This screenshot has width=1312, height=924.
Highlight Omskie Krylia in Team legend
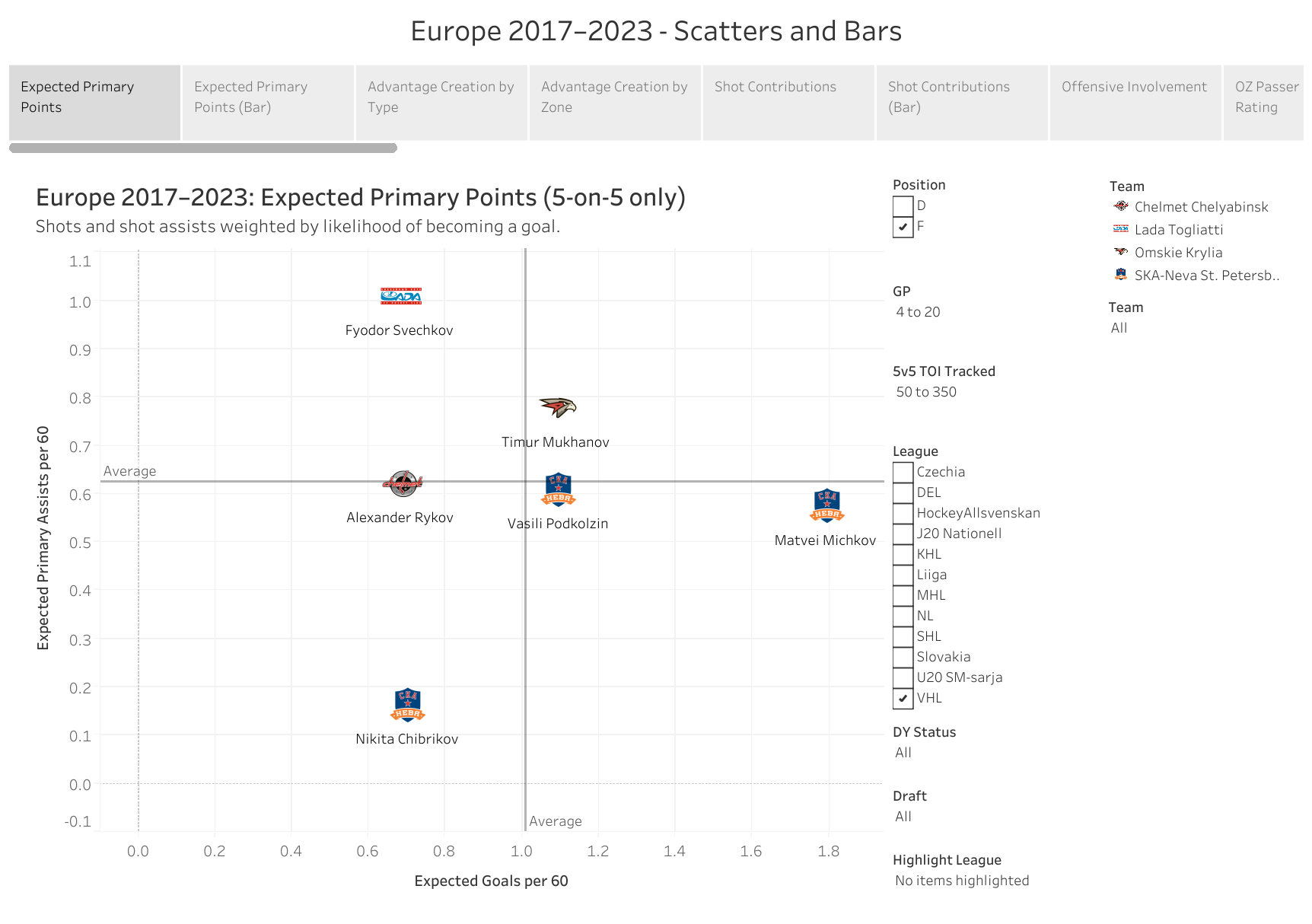pos(1177,253)
